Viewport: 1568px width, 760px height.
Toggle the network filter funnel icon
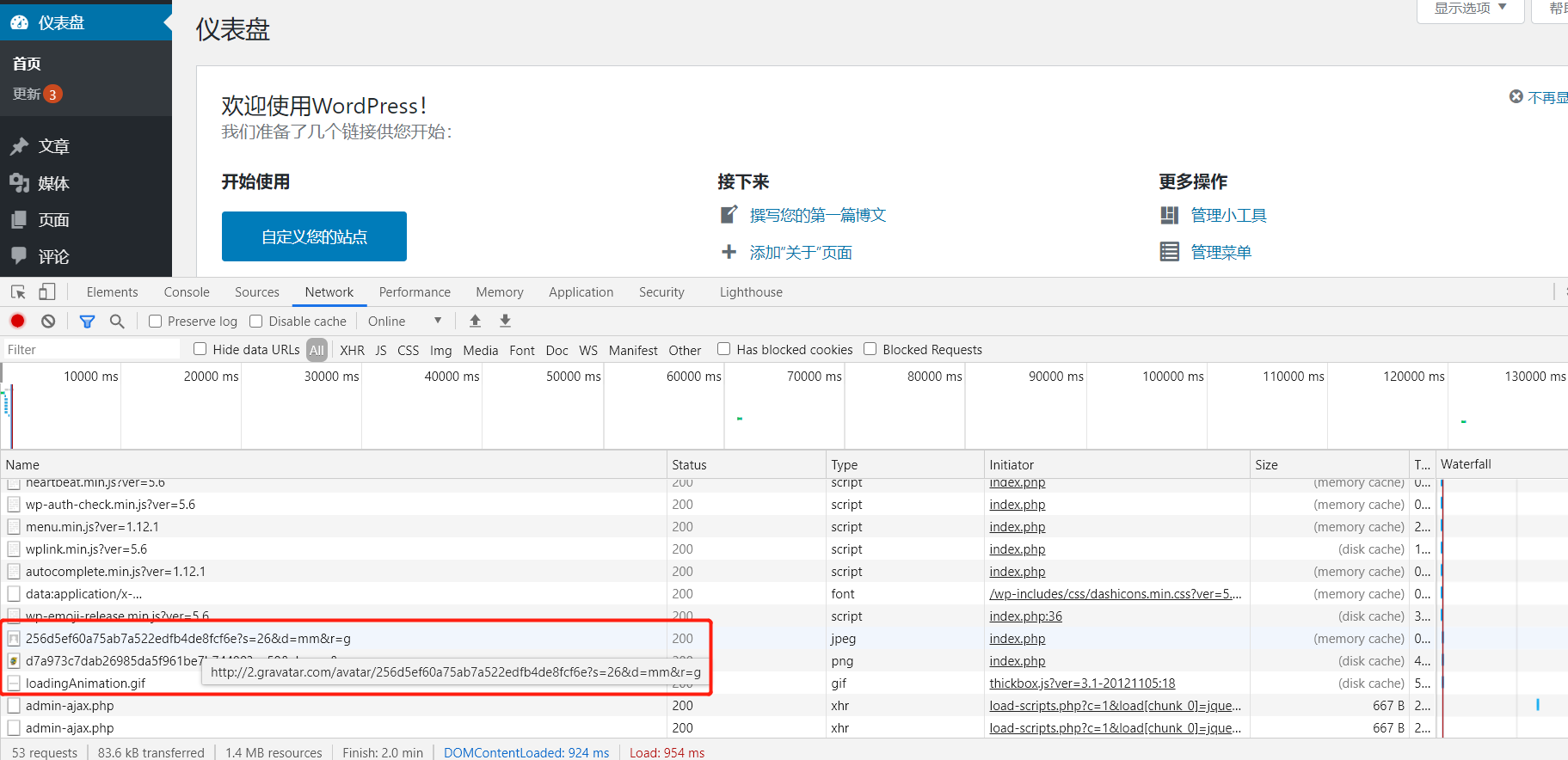87,321
